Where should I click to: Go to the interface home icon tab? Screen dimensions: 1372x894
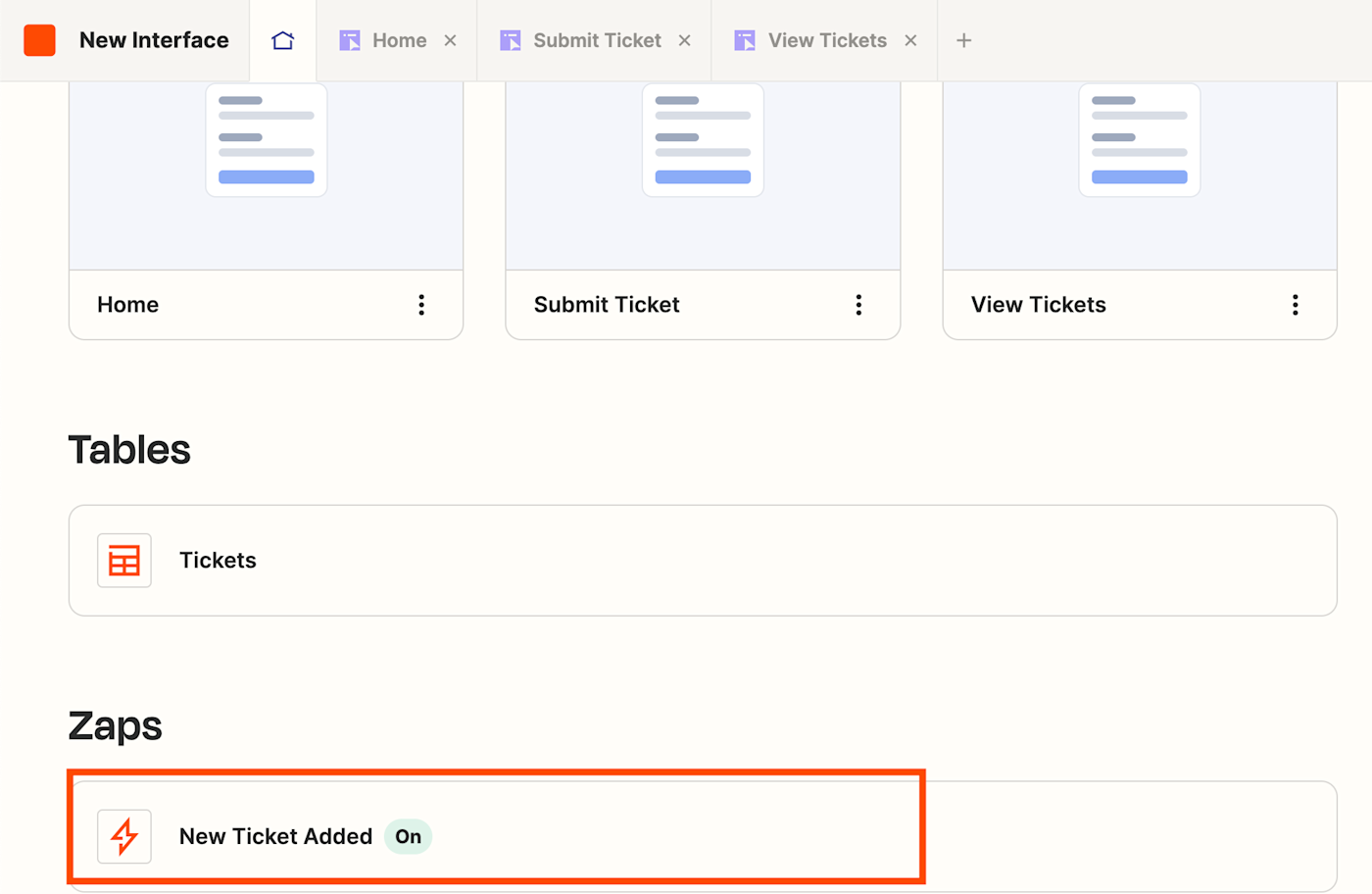click(283, 40)
